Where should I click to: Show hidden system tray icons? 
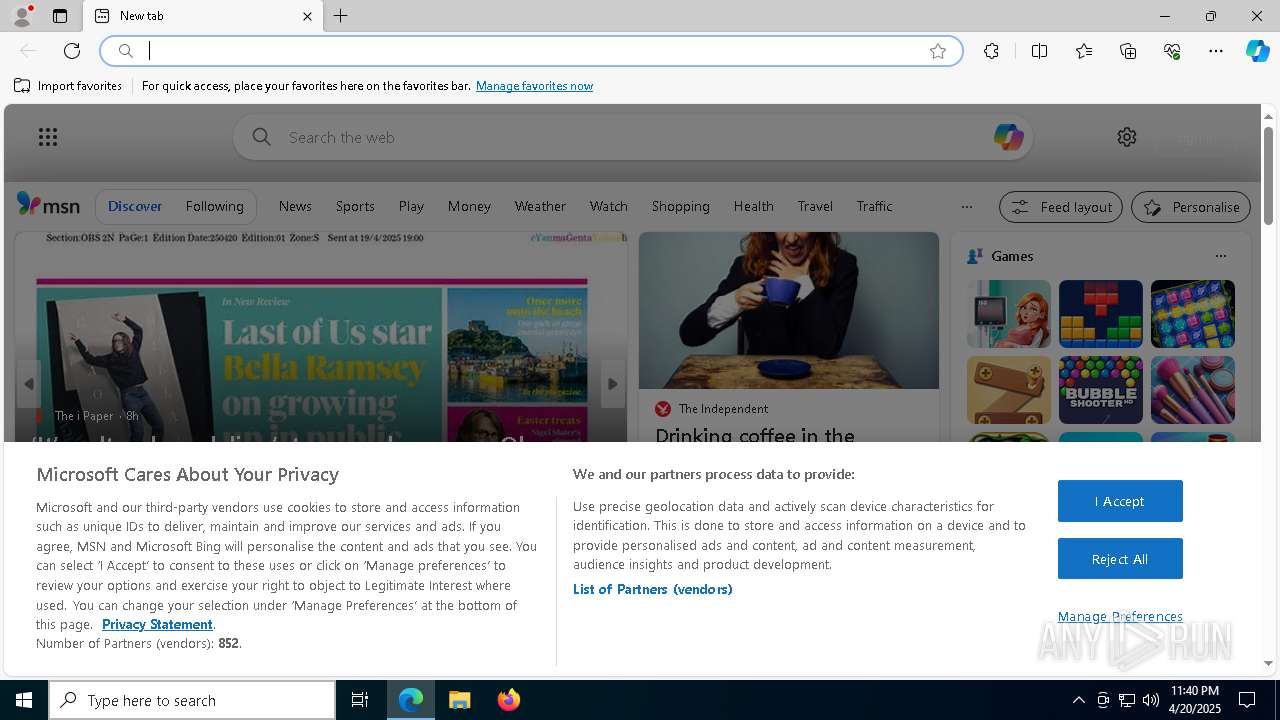[1078, 700]
